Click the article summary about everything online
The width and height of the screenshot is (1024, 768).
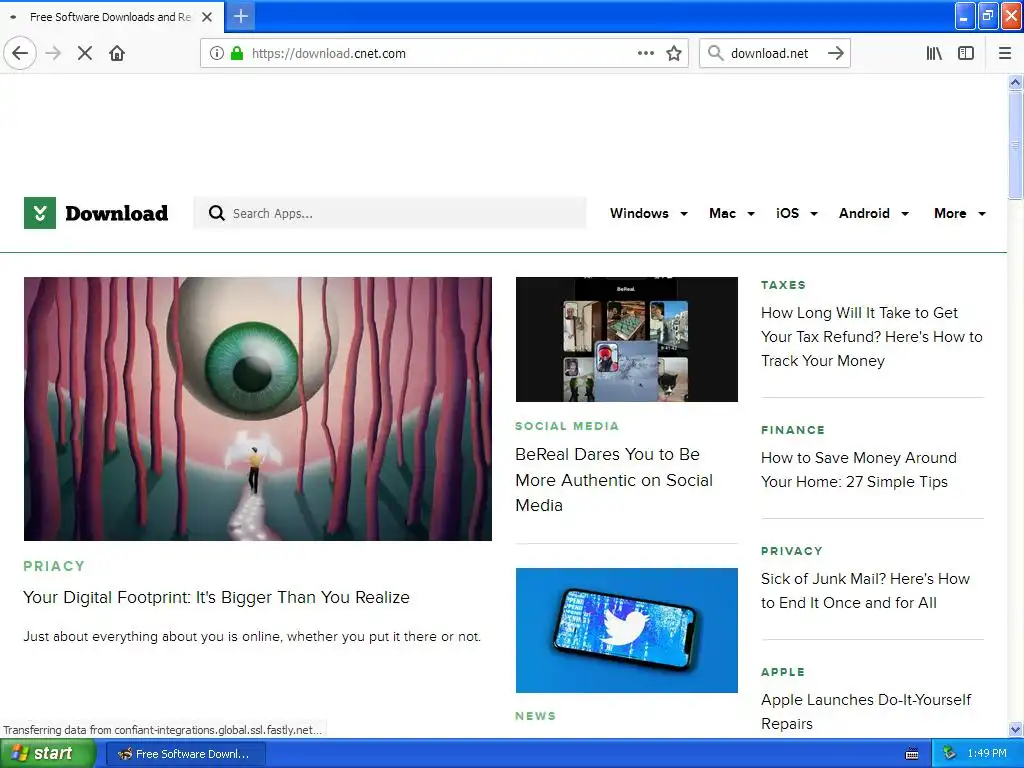tap(252, 636)
